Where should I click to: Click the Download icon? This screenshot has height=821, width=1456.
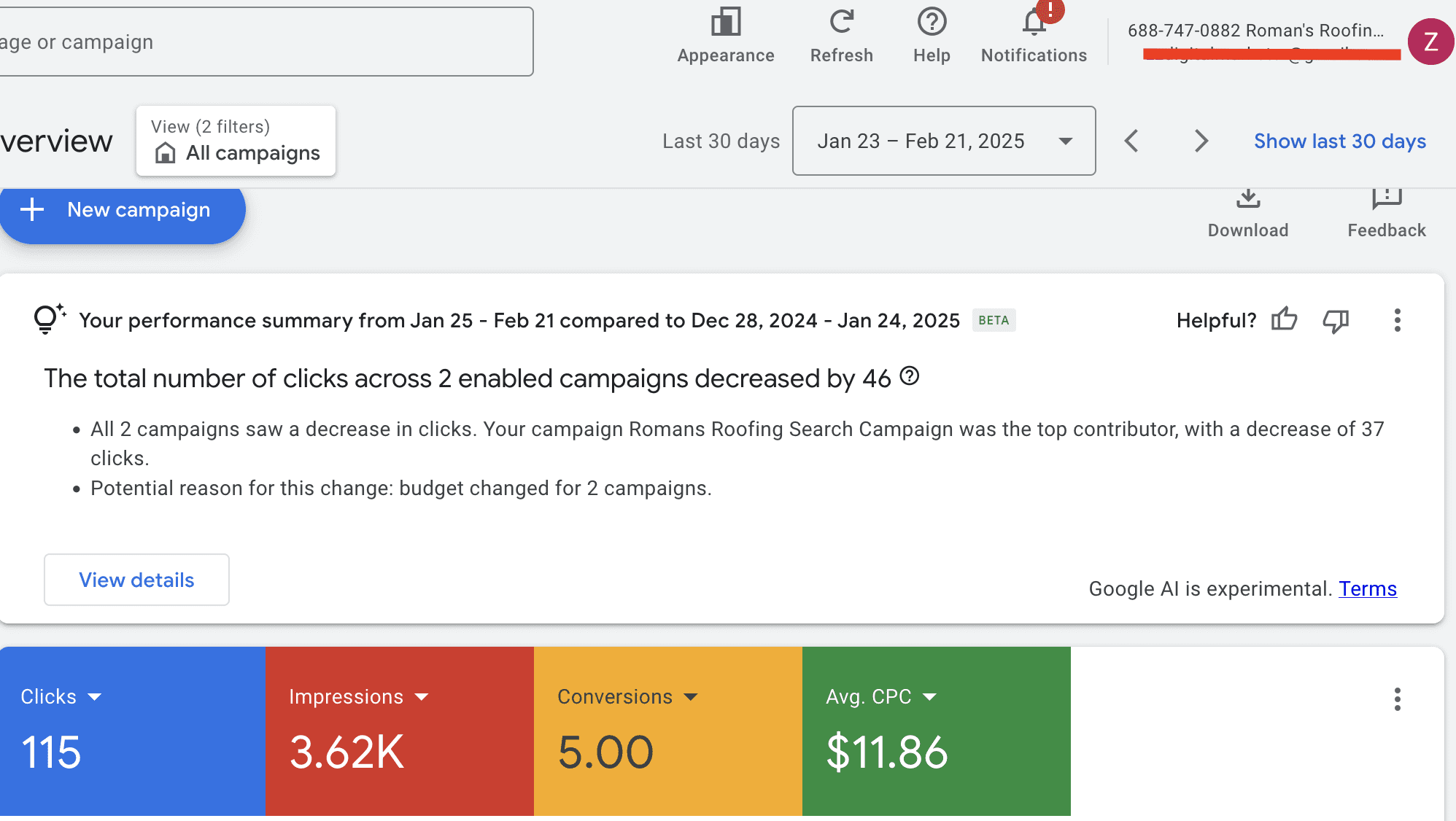(1248, 198)
